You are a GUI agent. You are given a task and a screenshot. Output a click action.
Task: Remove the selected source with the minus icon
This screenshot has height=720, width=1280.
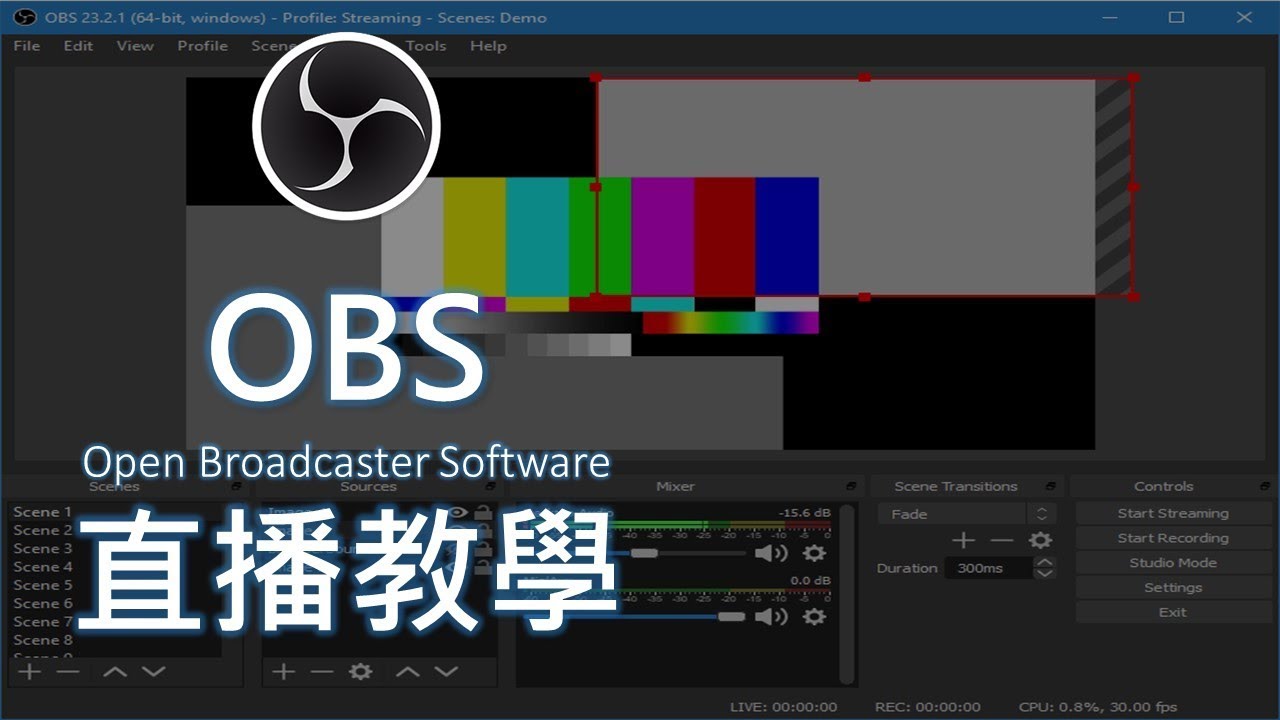point(322,671)
